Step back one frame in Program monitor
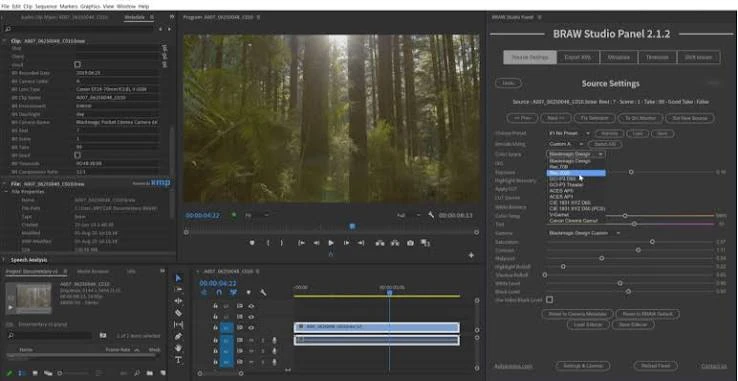738x381 pixels. [316, 243]
